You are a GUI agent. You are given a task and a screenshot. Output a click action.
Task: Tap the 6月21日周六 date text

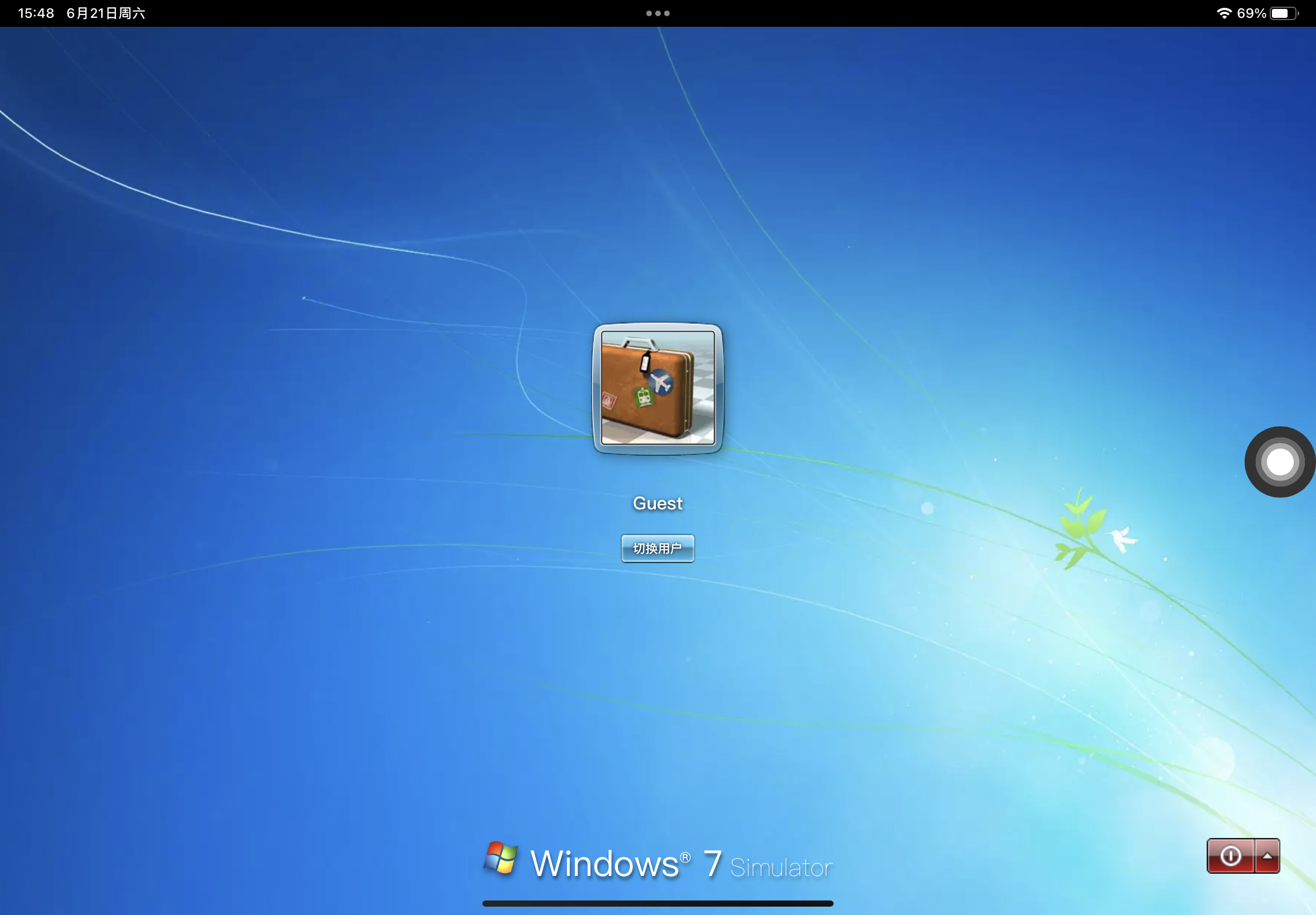pyautogui.click(x=106, y=13)
